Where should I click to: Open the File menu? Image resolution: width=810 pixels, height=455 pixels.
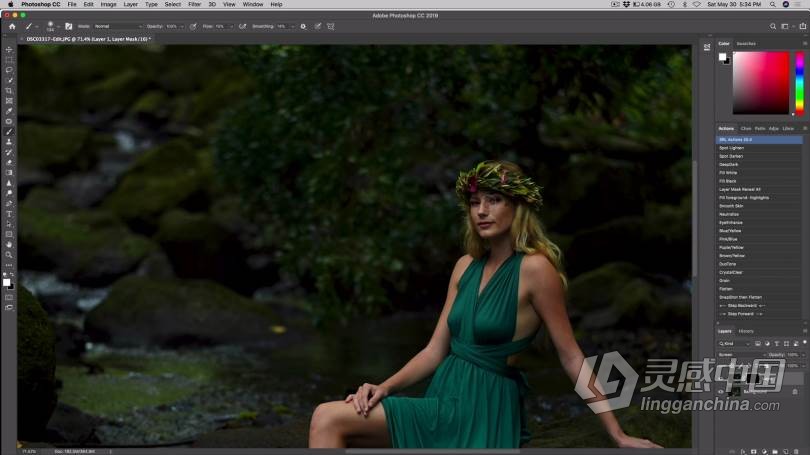pyautogui.click(x=72, y=4)
